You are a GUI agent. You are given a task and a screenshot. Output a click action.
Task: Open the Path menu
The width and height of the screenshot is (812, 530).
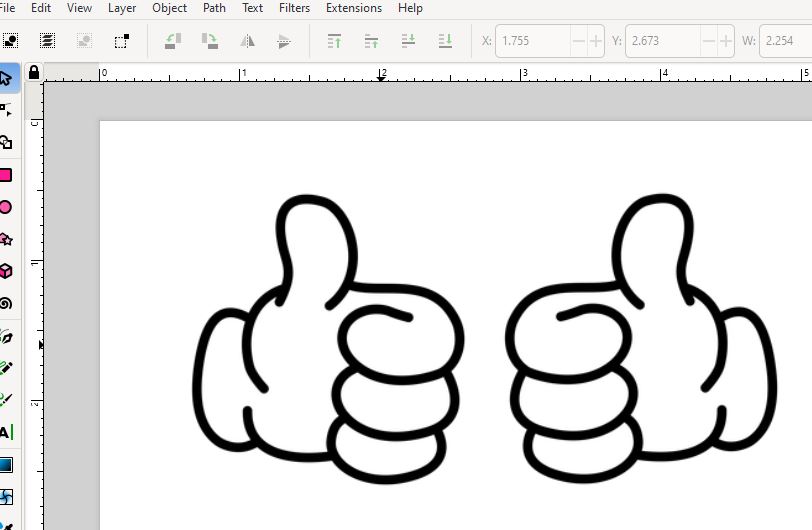tap(214, 8)
